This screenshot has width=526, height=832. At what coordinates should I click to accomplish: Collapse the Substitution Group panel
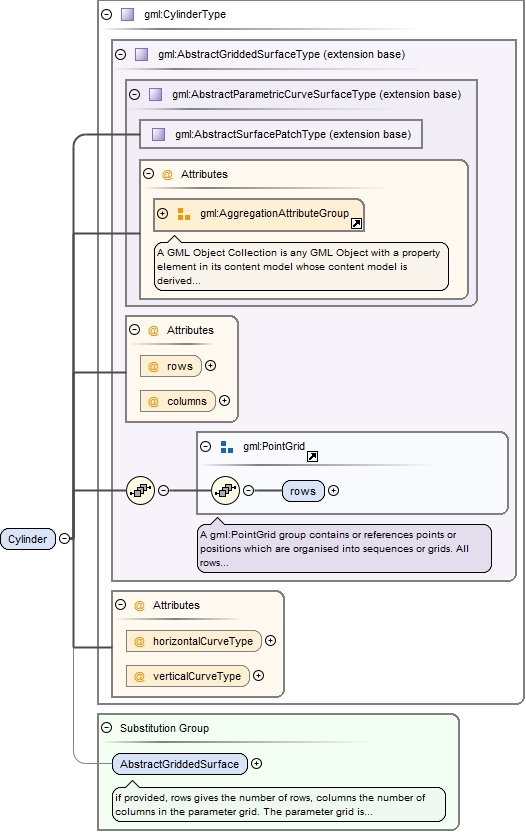107,727
